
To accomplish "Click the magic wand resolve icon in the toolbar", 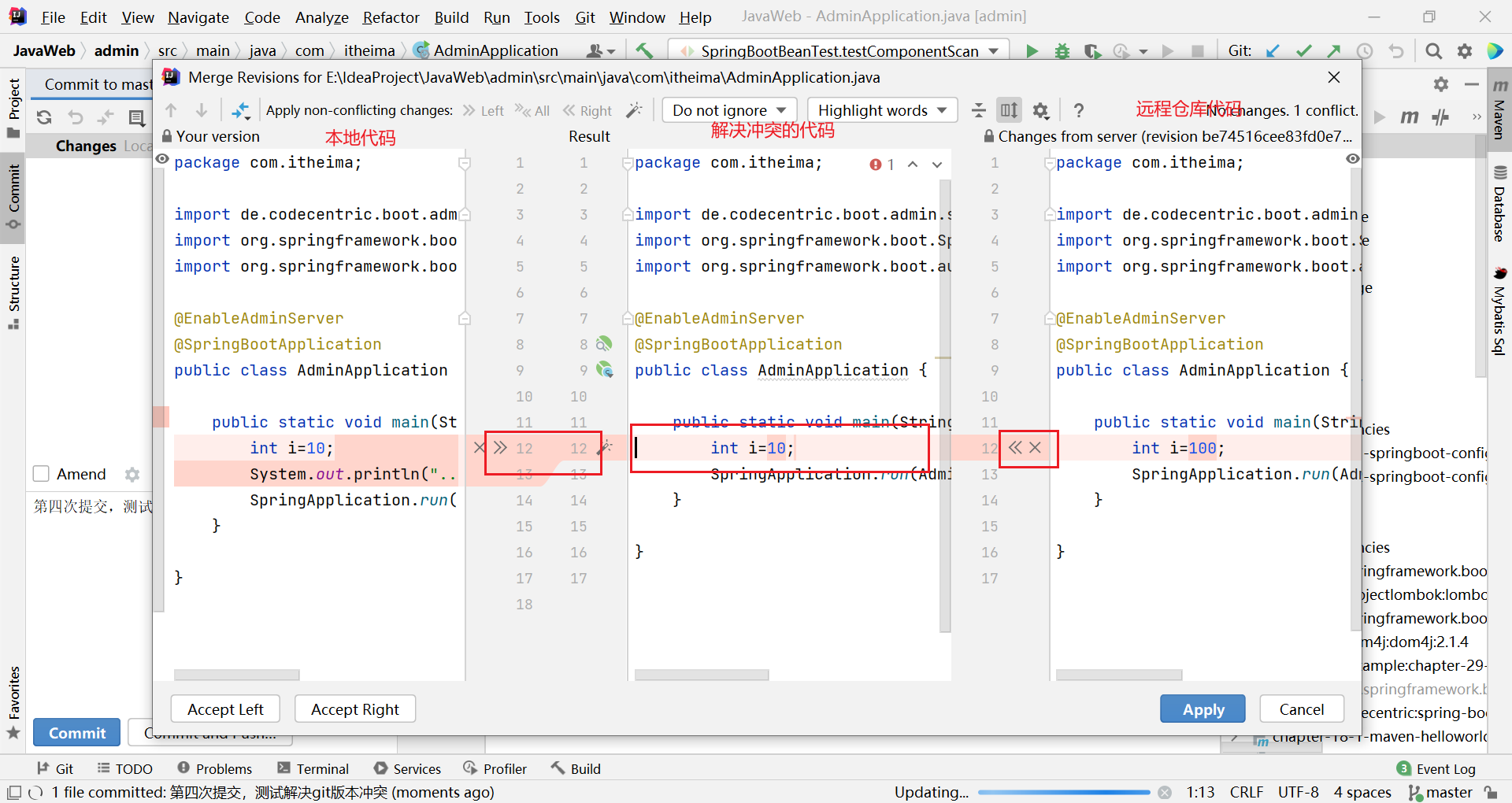I will click(634, 111).
